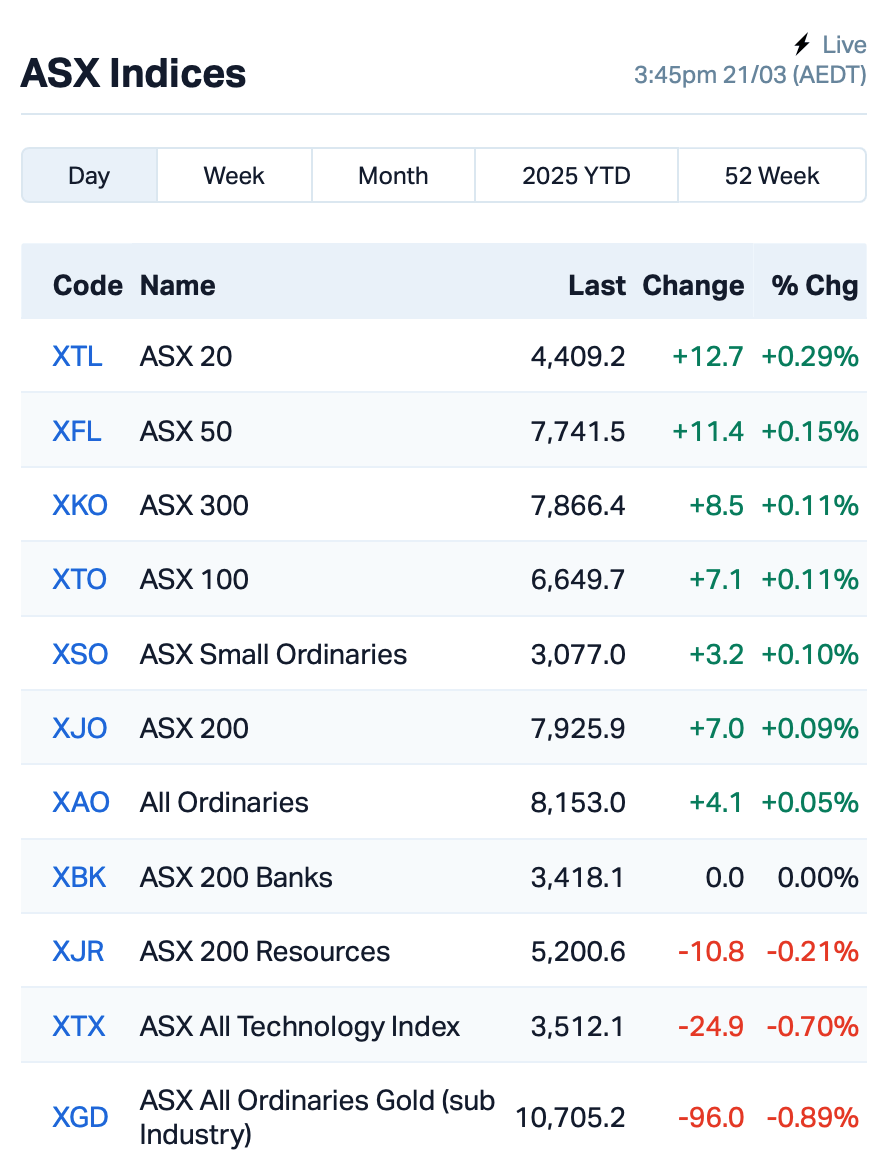Click the -0.89% percent change

click(x=813, y=1117)
